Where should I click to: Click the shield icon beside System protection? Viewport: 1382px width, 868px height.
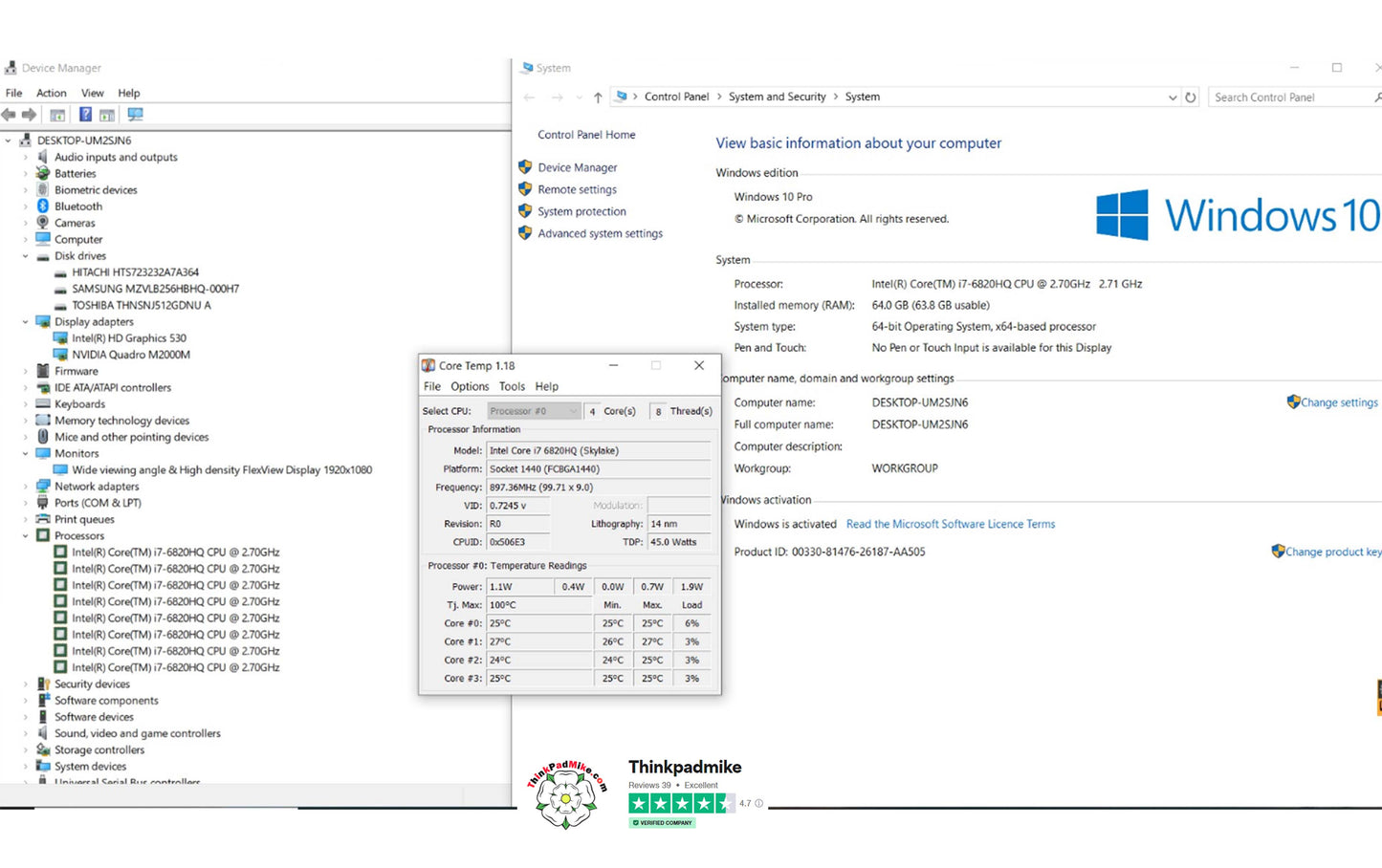(525, 211)
